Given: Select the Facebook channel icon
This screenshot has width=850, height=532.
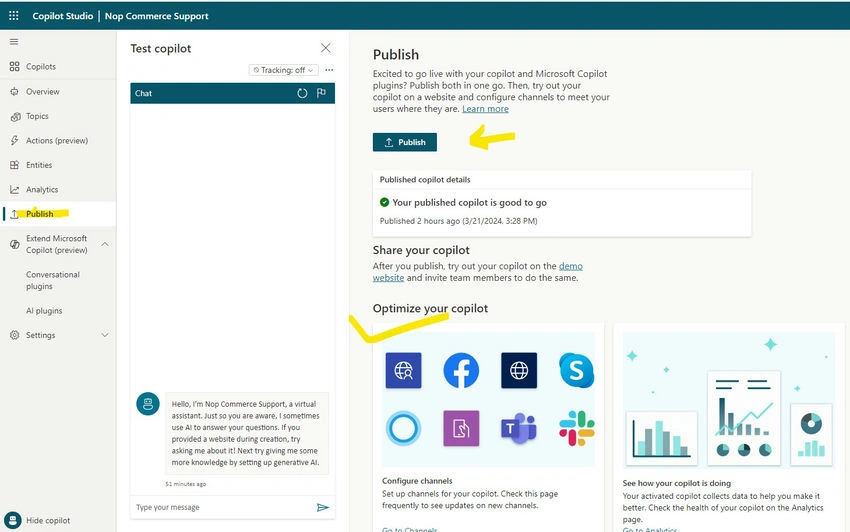Looking at the screenshot, I should click(x=461, y=370).
